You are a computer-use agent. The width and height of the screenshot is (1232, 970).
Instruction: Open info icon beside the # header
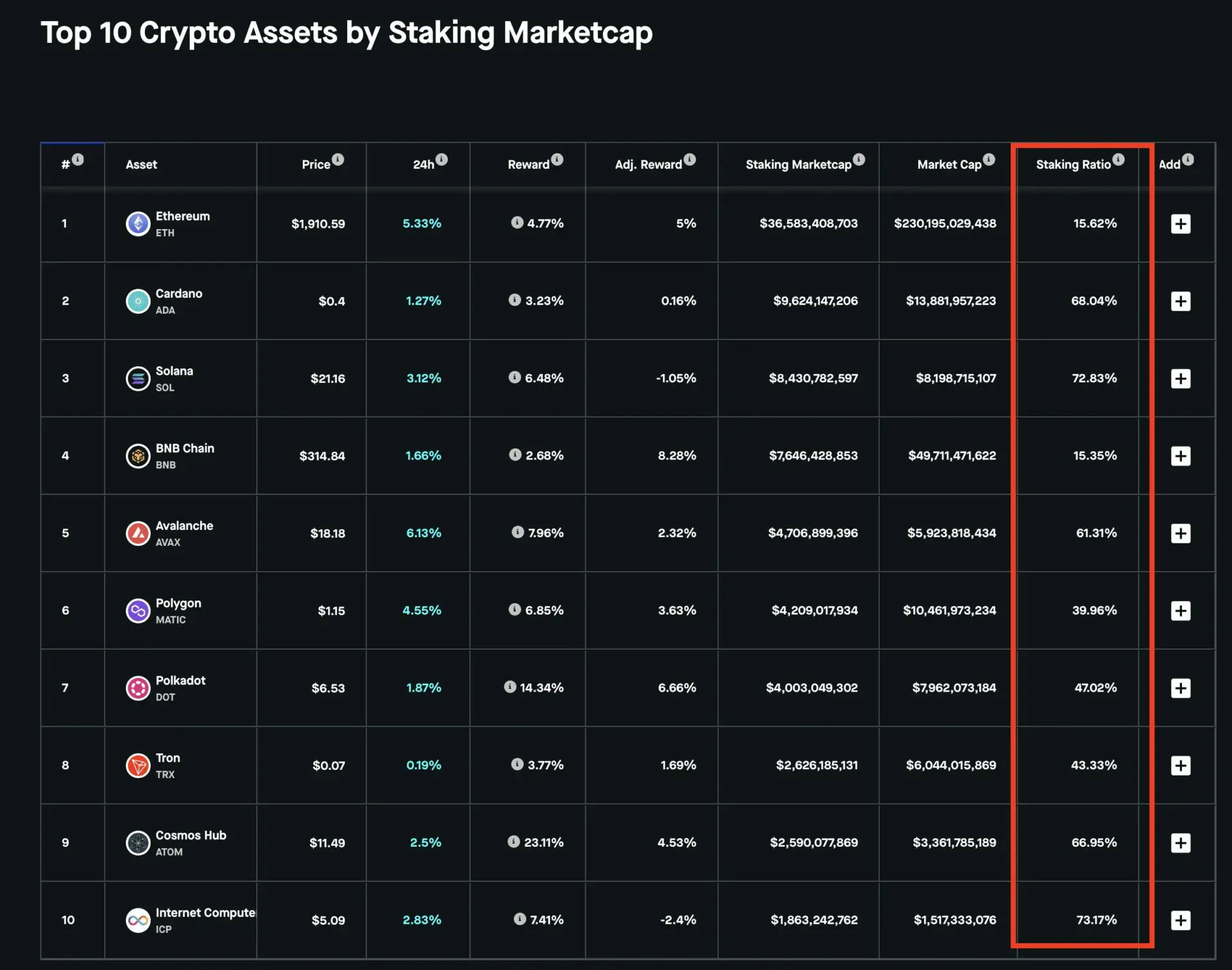[x=78, y=159]
